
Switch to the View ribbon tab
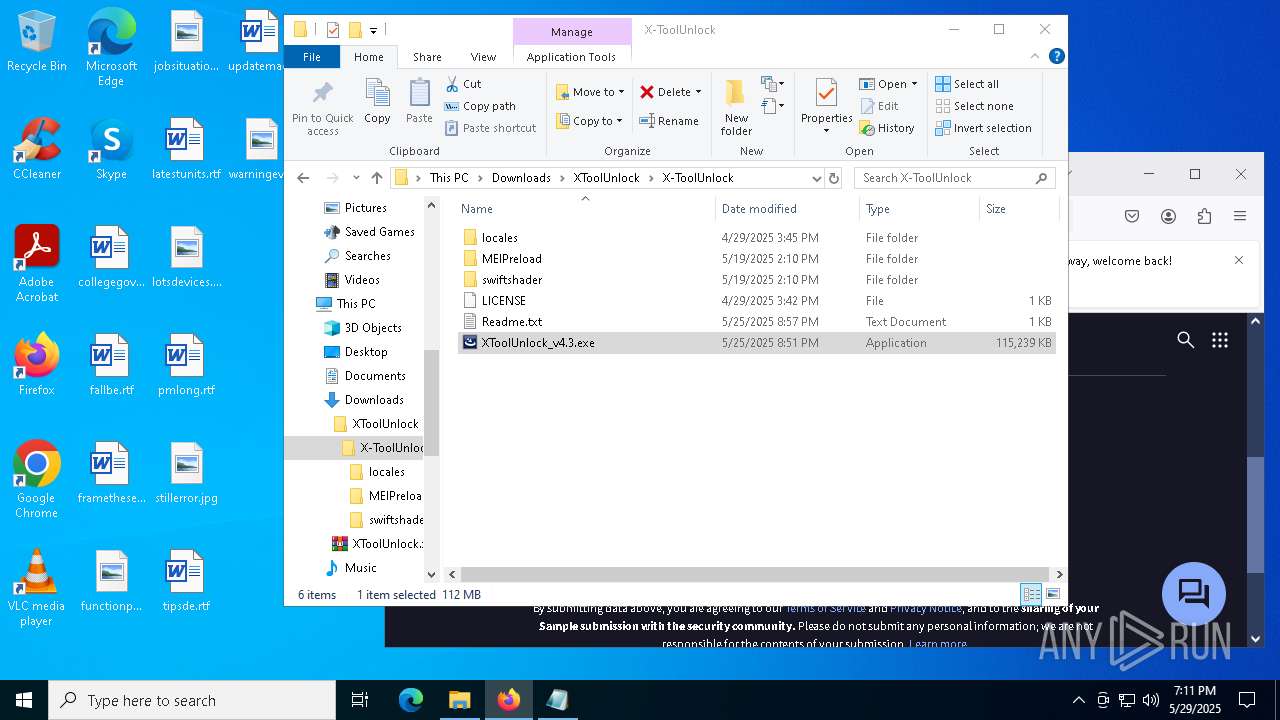point(483,57)
